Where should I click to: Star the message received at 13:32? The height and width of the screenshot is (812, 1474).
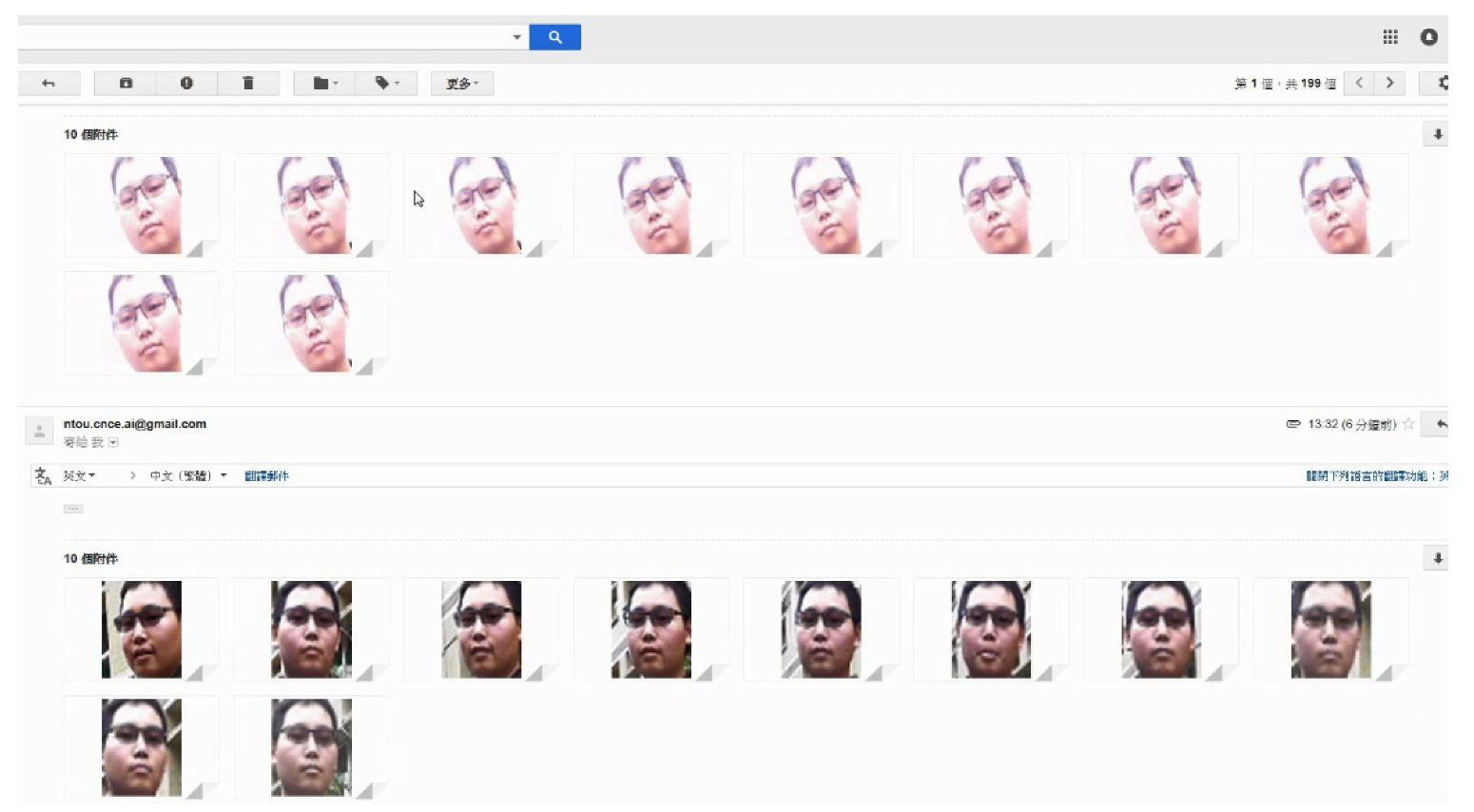click(x=1408, y=424)
